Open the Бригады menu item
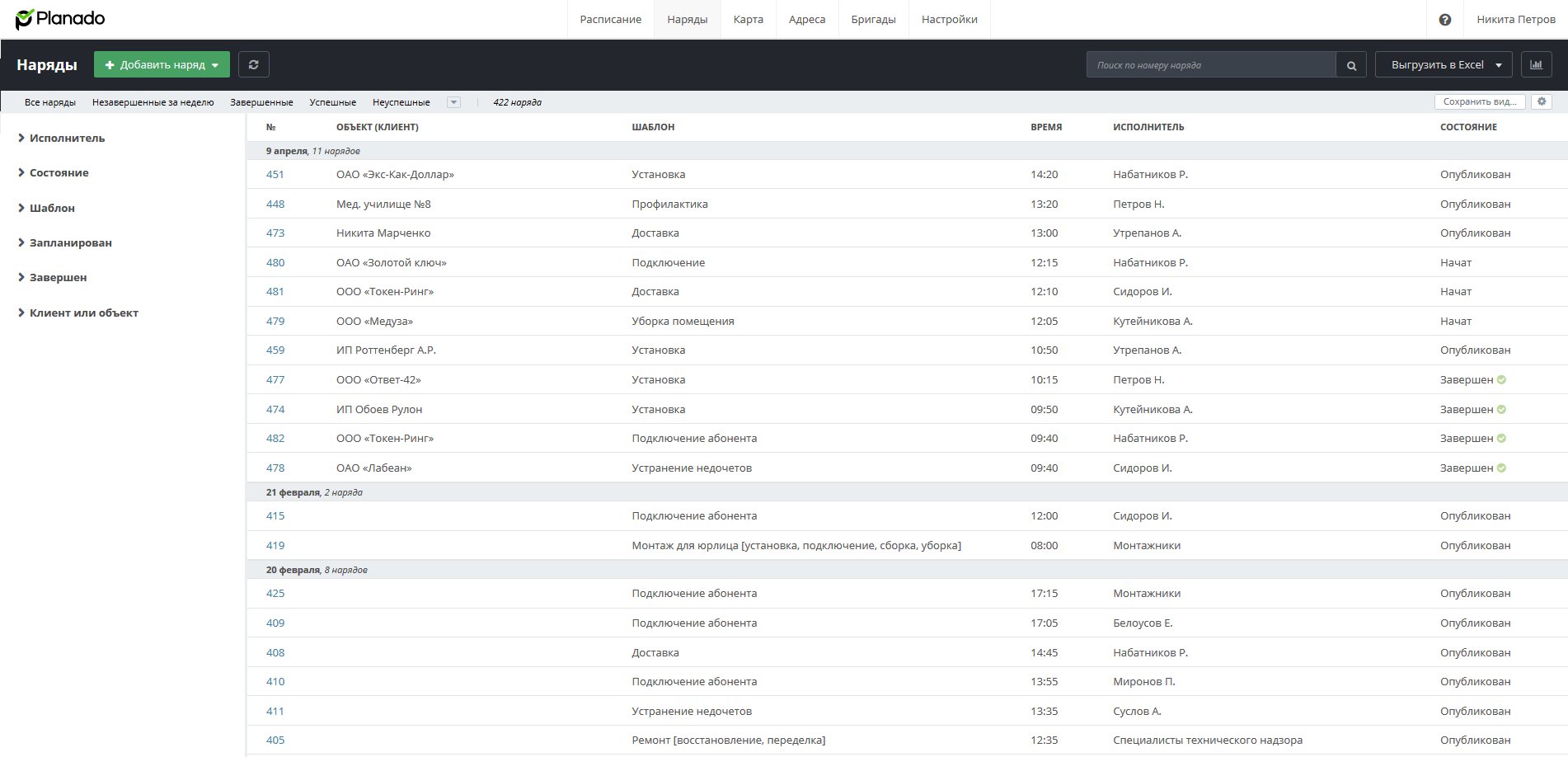The width and height of the screenshot is (1568, 757). 873,20
